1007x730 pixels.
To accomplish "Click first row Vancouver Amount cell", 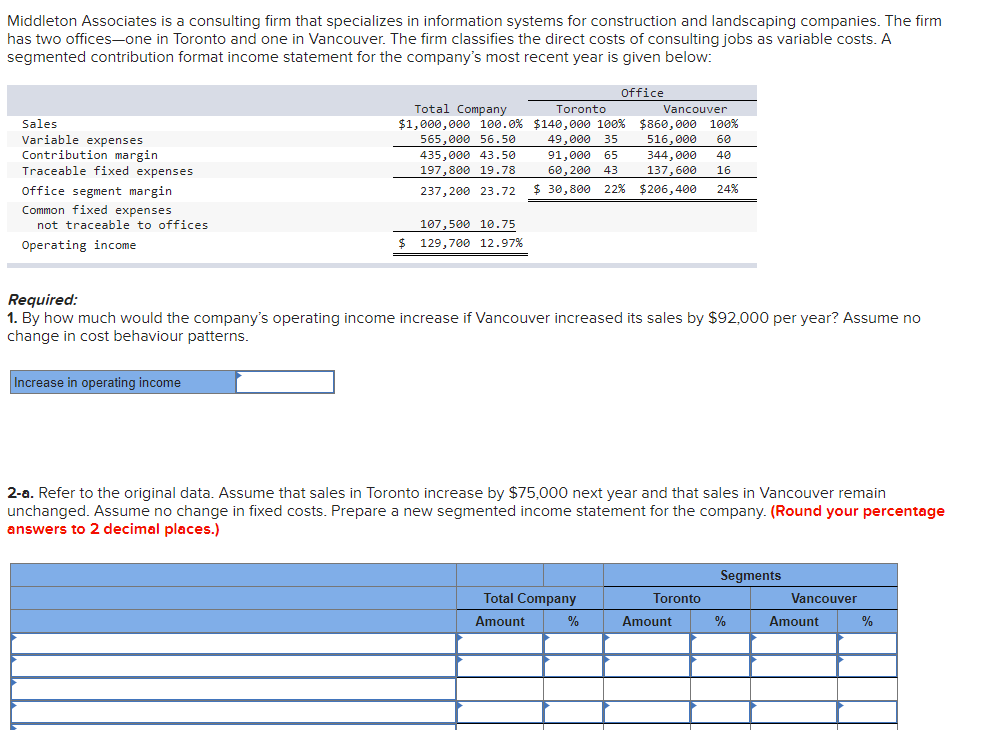I will click(794, 643).
